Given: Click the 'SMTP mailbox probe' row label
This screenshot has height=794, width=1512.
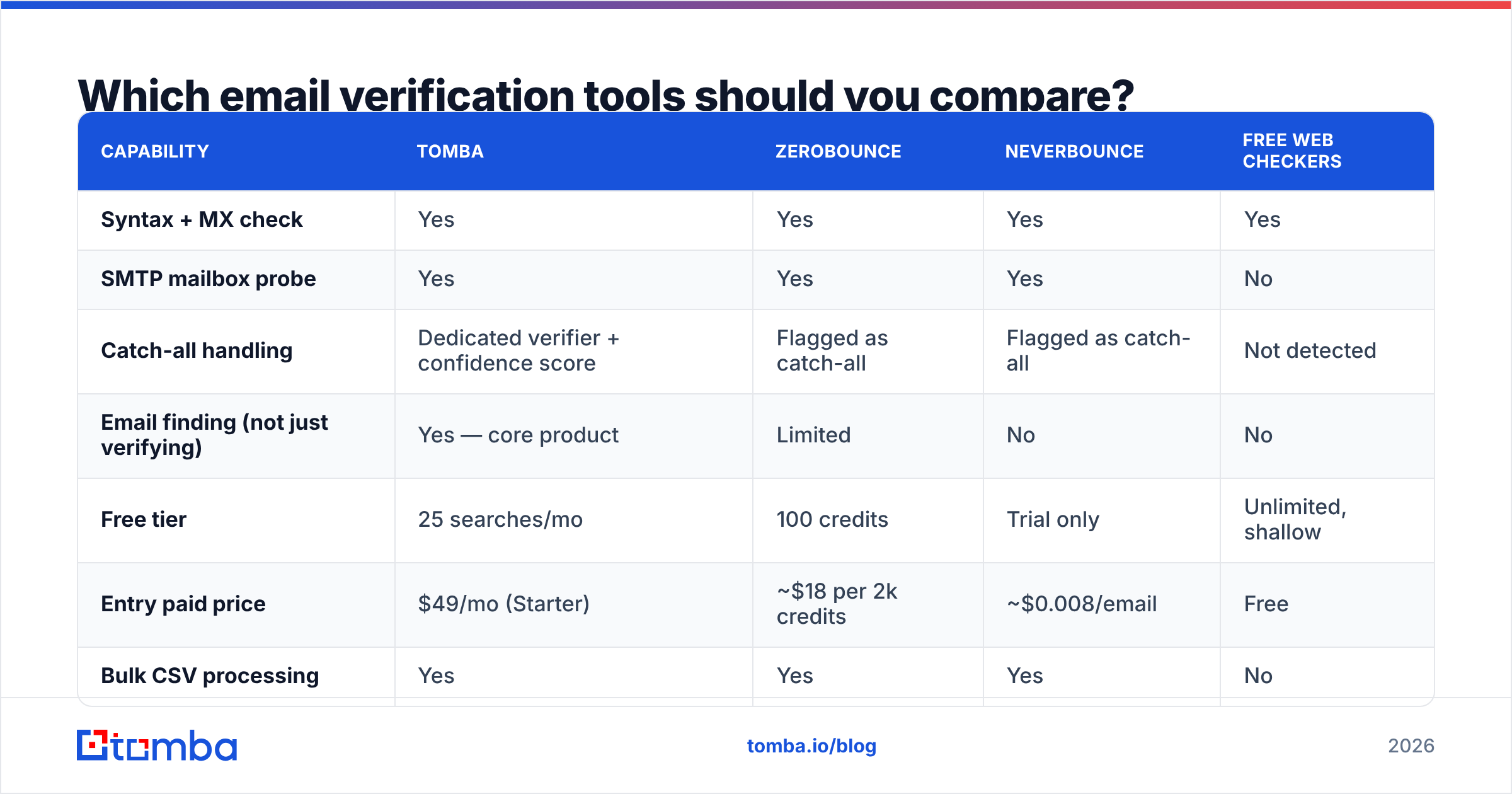Looking at the screenshot, I should [209, 279].
